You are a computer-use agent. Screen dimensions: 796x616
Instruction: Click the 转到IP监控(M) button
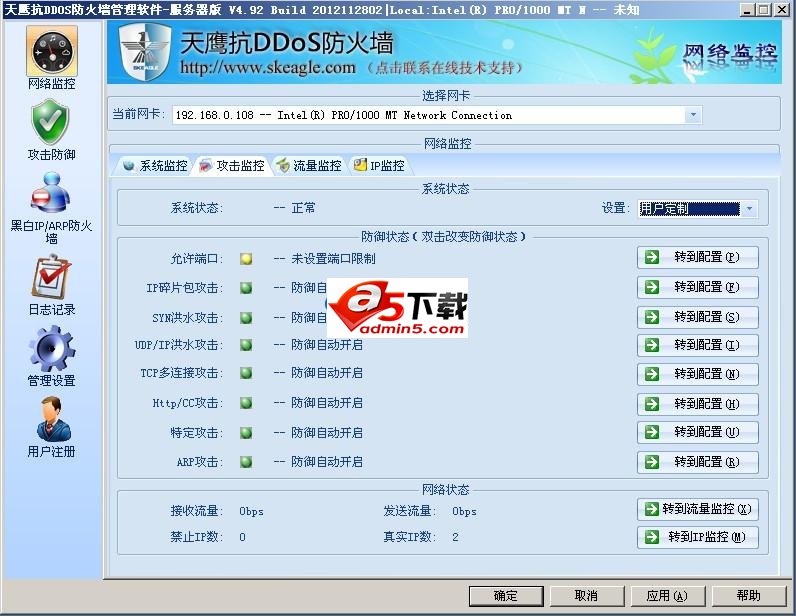pyautogui.click(x=698, y=537)
